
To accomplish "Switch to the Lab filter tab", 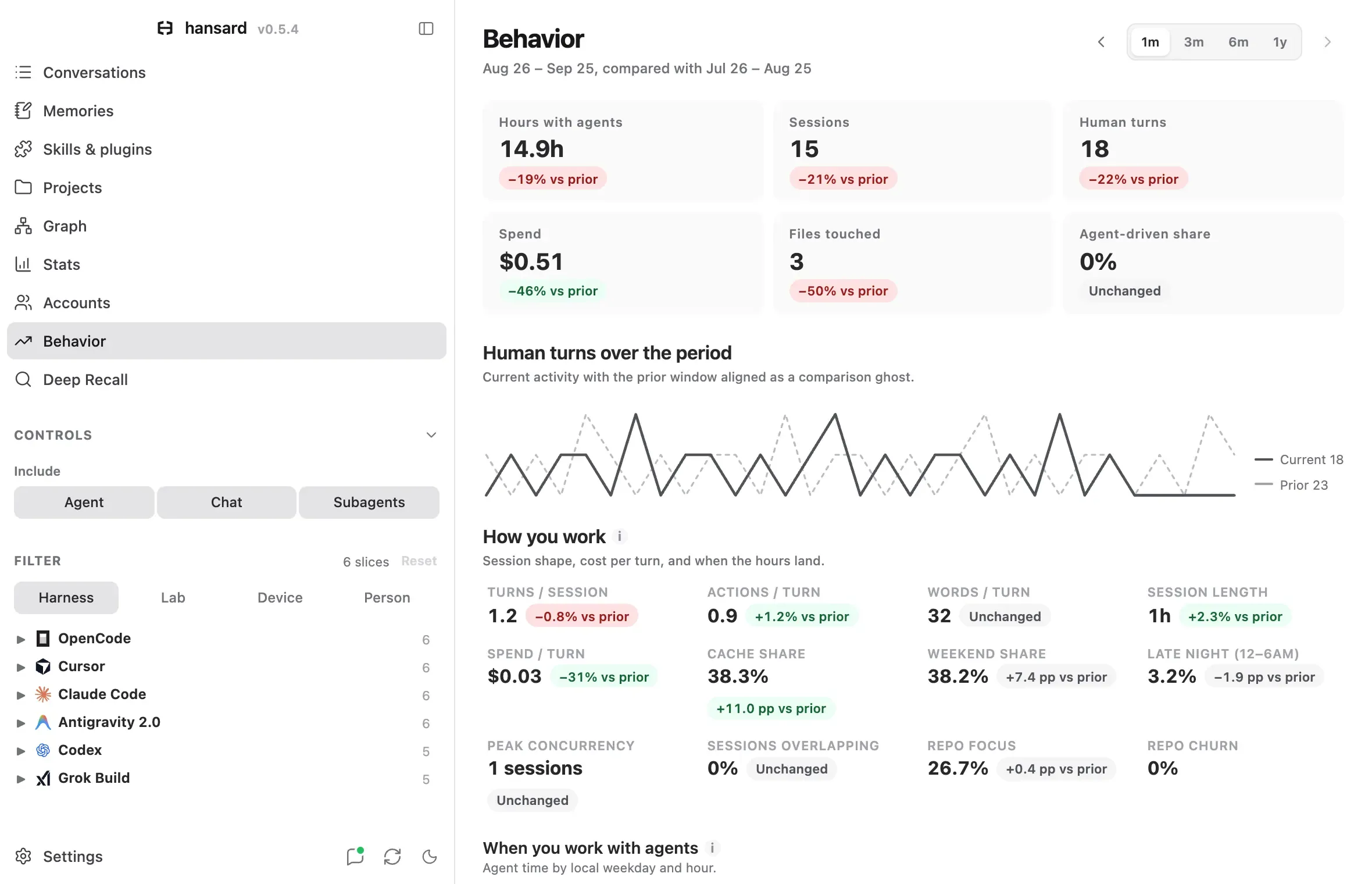I will click(173, 597).
